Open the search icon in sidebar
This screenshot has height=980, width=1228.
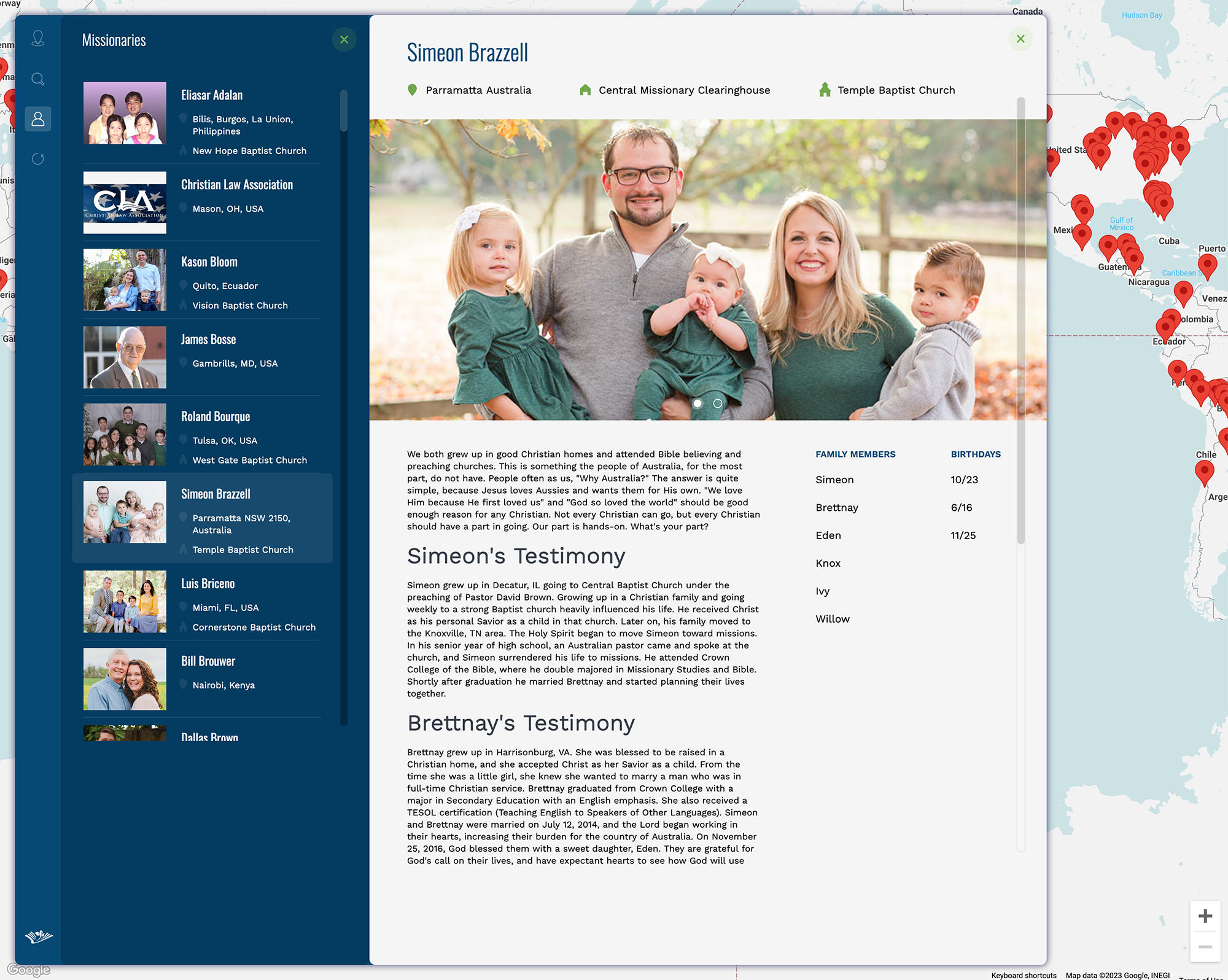(38, 79)
